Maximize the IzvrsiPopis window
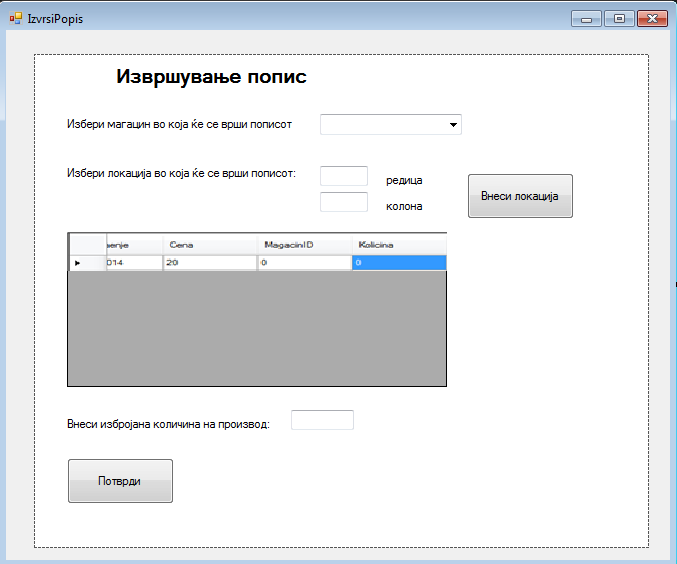 [x=619, y=19]
